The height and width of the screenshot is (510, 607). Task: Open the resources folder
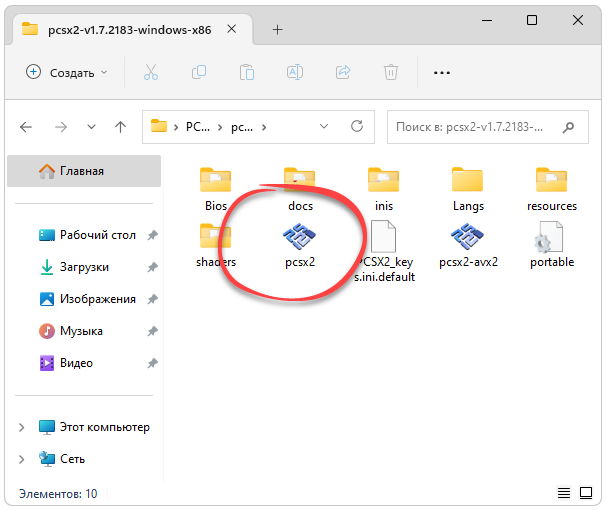552,189
